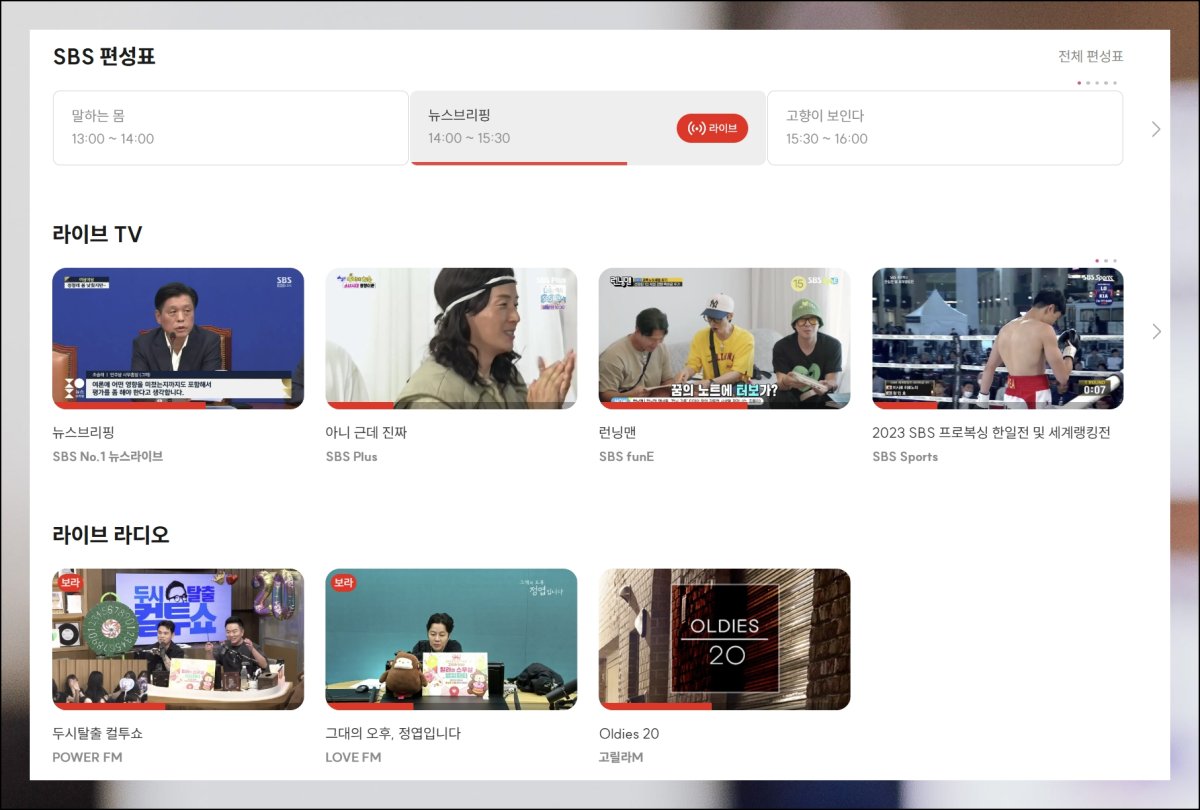Click the POWER FM channel label
The image size is (1200, 810).
point(87,757)
